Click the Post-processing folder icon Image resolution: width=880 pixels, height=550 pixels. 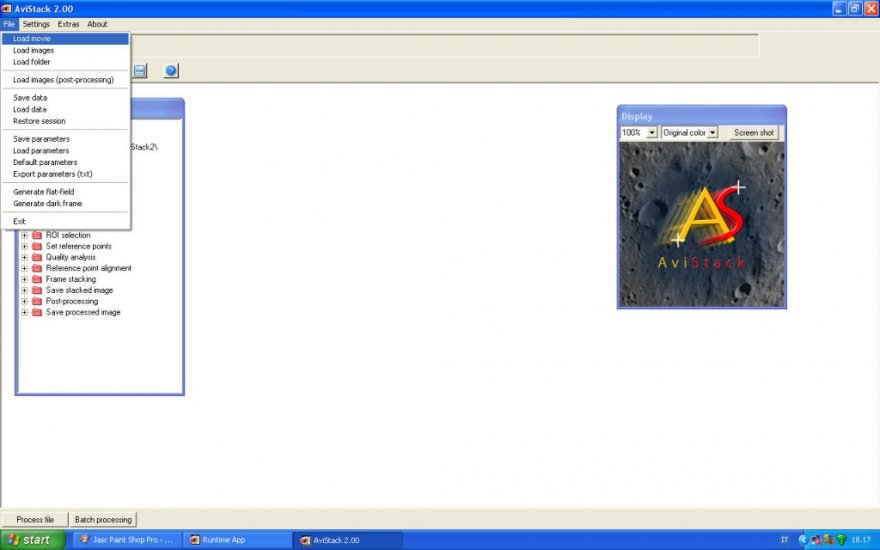point(37,301)
